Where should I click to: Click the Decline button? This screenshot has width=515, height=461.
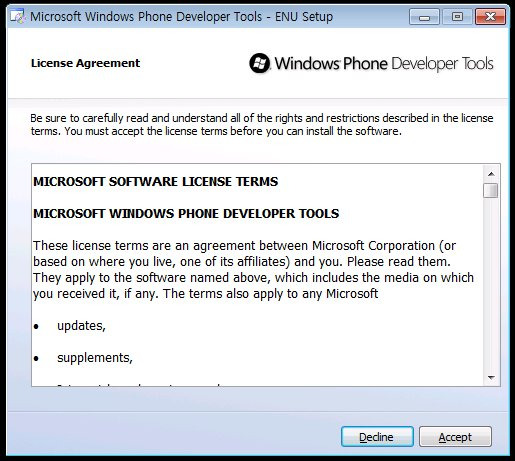pyautogui.click(x=377, y=437)
